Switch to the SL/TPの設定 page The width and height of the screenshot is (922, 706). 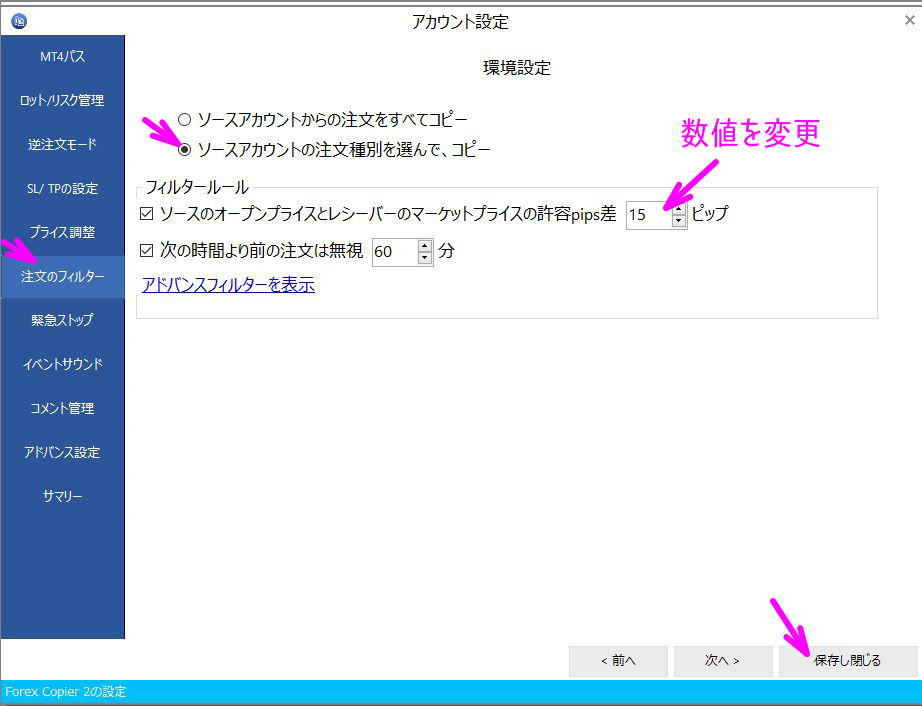[x=62, y=188]
